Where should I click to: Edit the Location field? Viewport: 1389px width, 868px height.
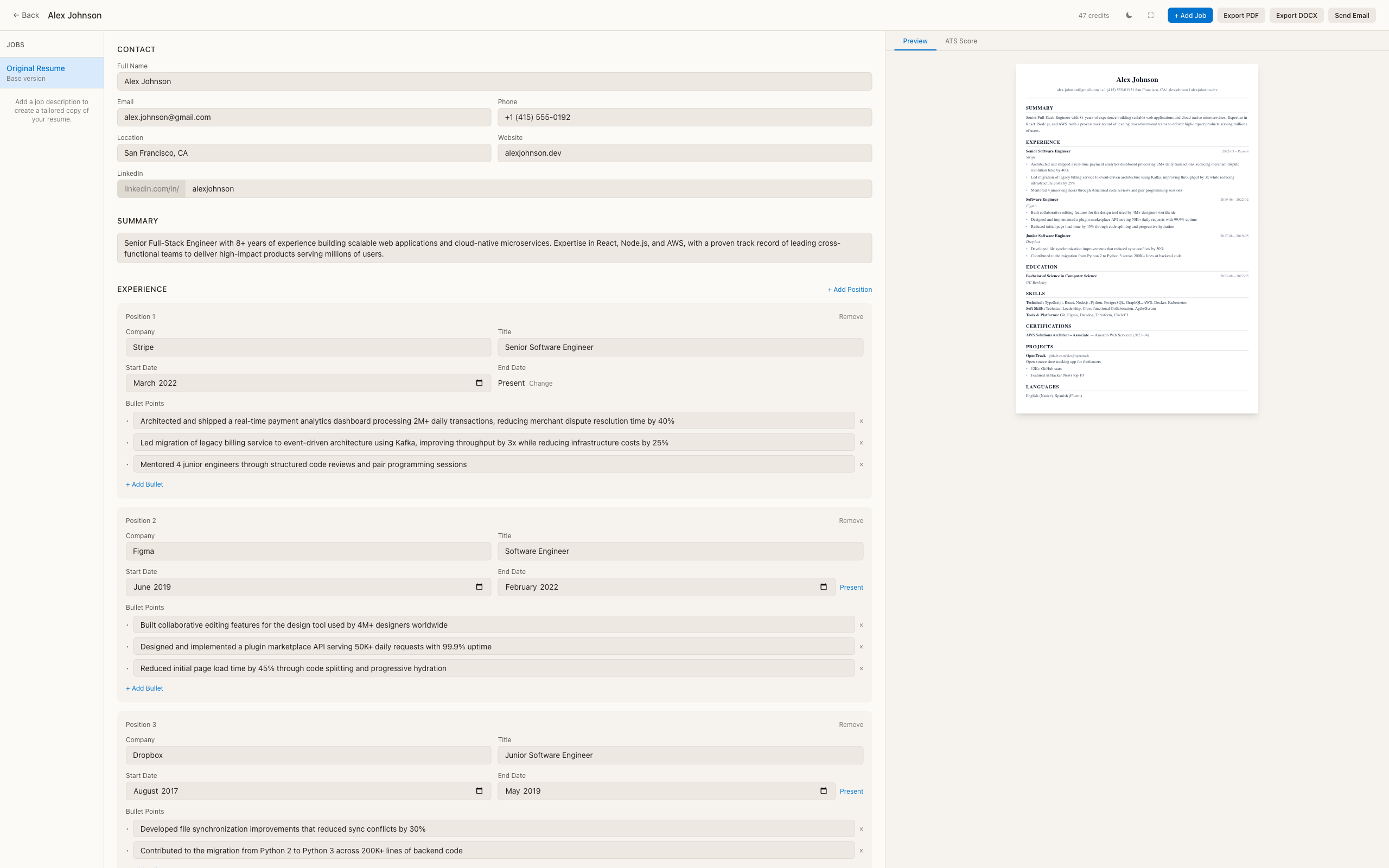(x=304, y=152)
